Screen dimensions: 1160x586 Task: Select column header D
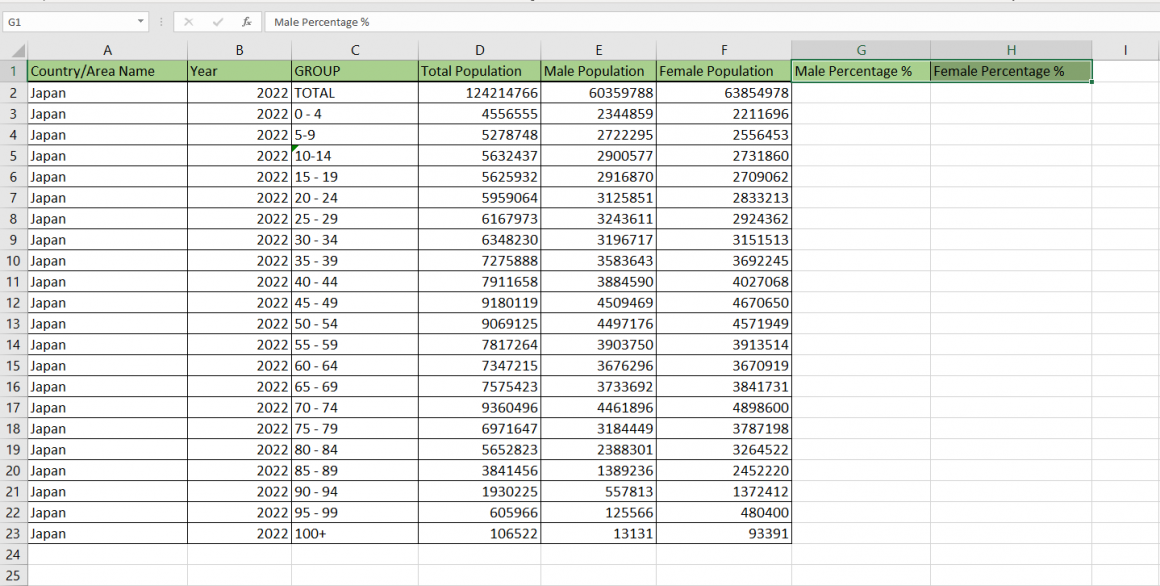click(x=479, y=50)
